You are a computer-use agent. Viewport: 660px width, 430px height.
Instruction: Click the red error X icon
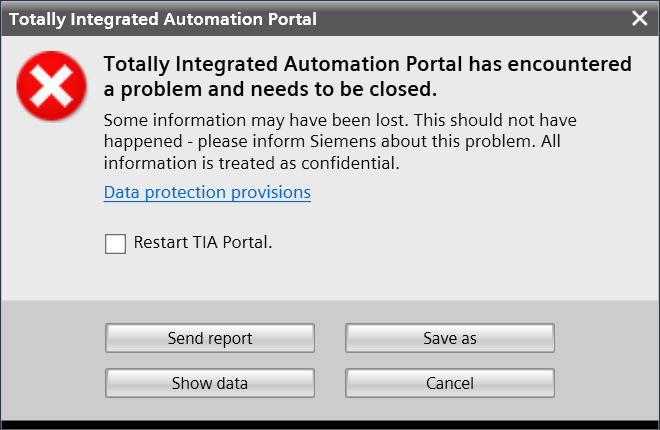tap(51, 83)
